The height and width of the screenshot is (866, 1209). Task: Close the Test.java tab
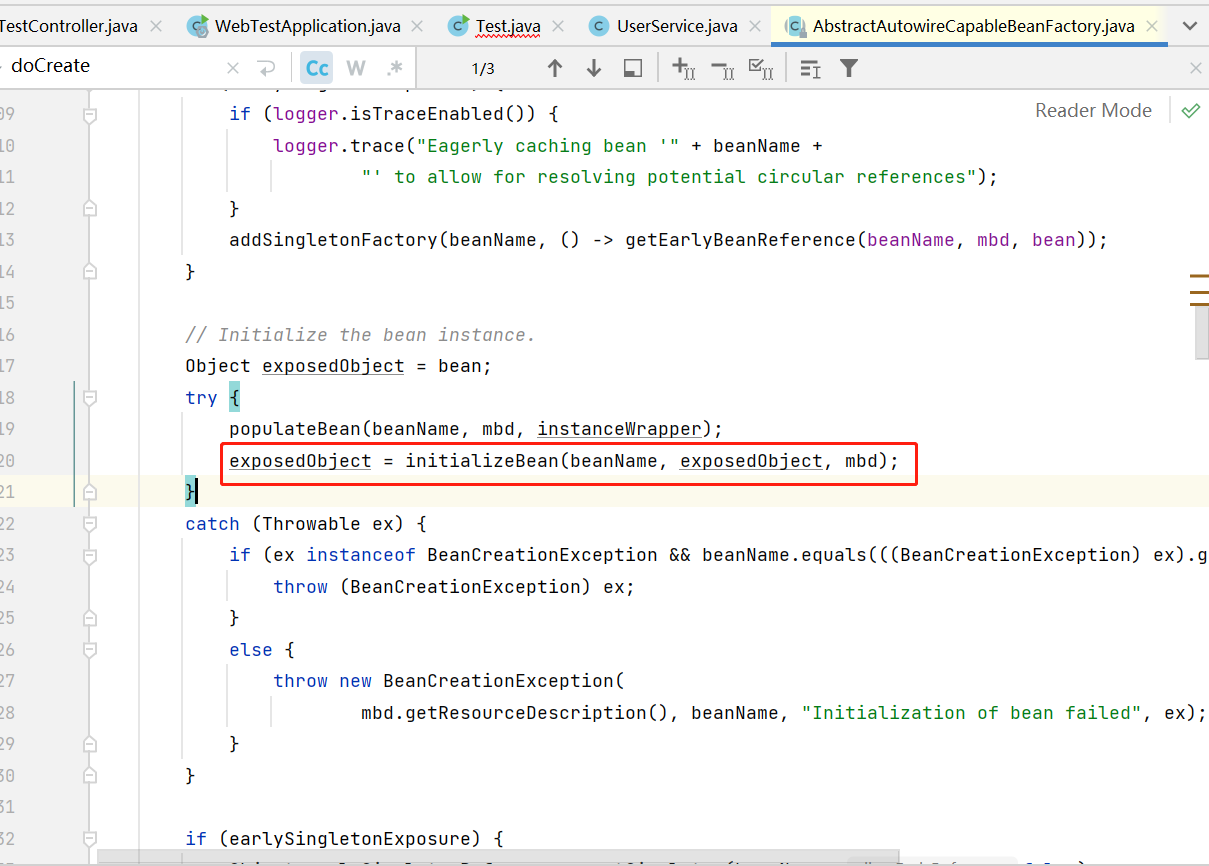click(x=558, y=26)
